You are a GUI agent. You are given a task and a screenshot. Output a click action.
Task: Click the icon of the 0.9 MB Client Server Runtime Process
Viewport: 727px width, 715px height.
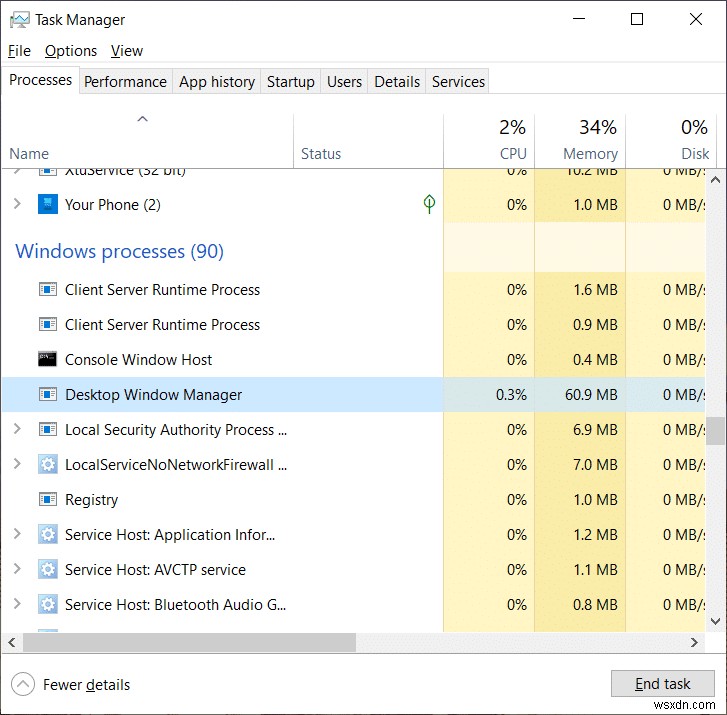(x=48, y=325)
